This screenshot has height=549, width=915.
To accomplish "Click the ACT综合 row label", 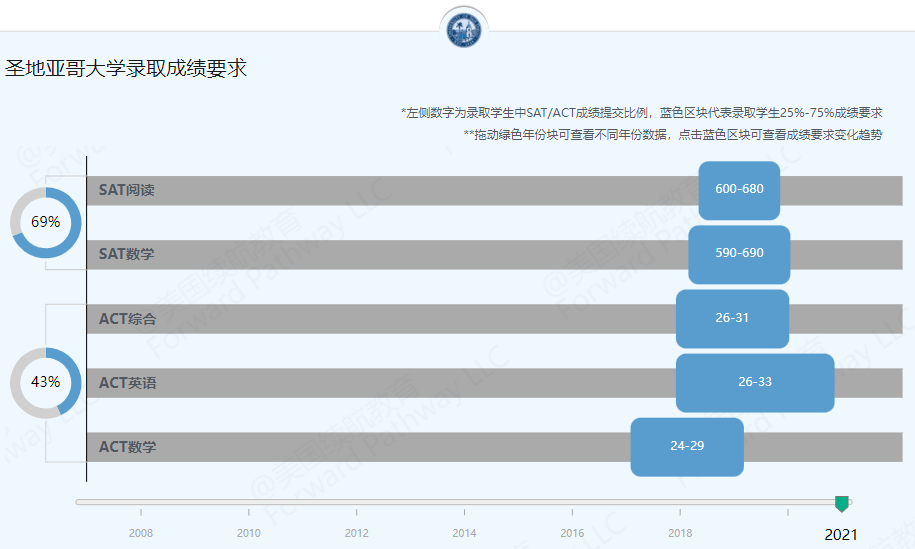I will (127, 319).
